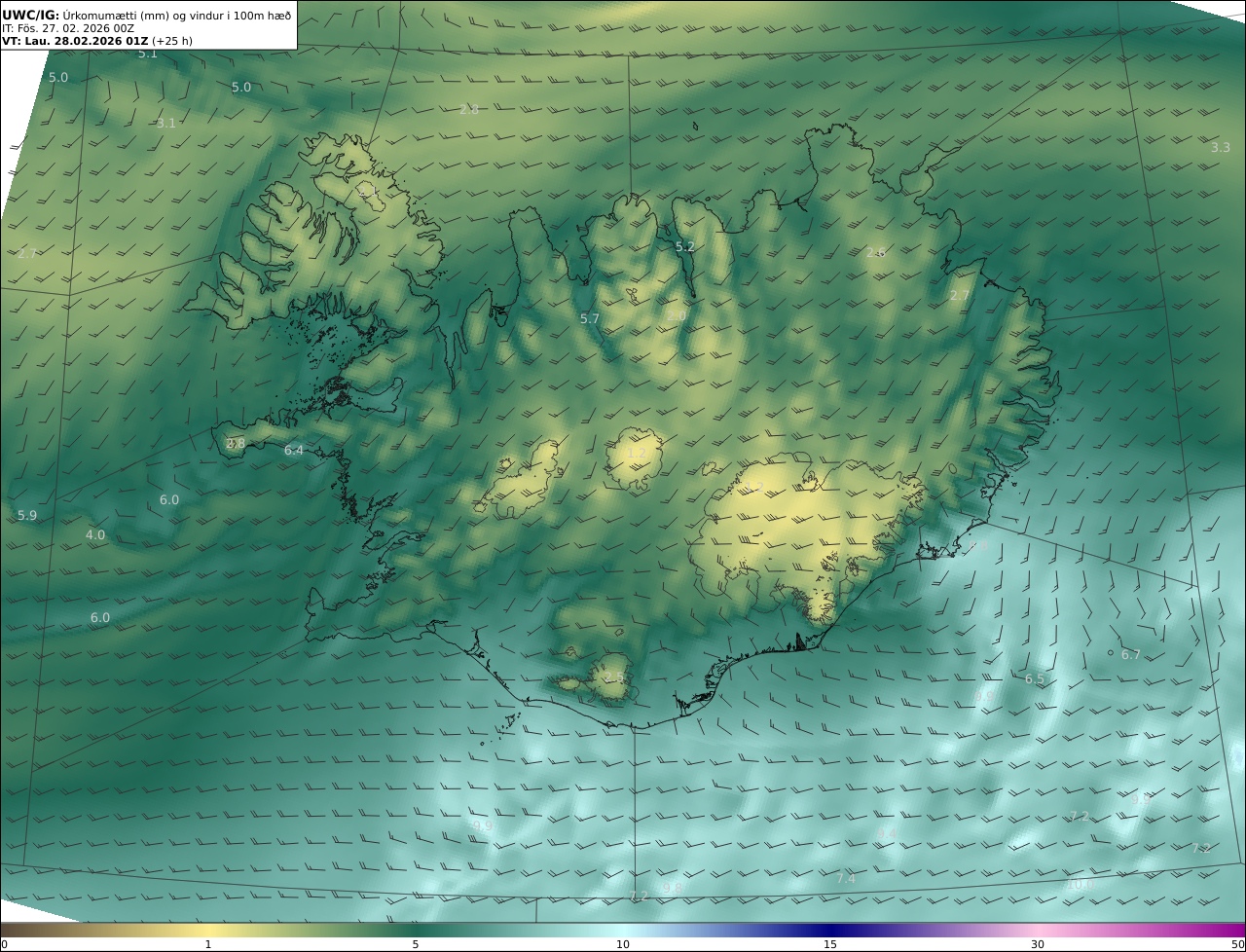Image resolution: width=1246 pixels, height=952 pixels.
Task: Click the "2.0" value label on the map
Action: click(677, 315)
